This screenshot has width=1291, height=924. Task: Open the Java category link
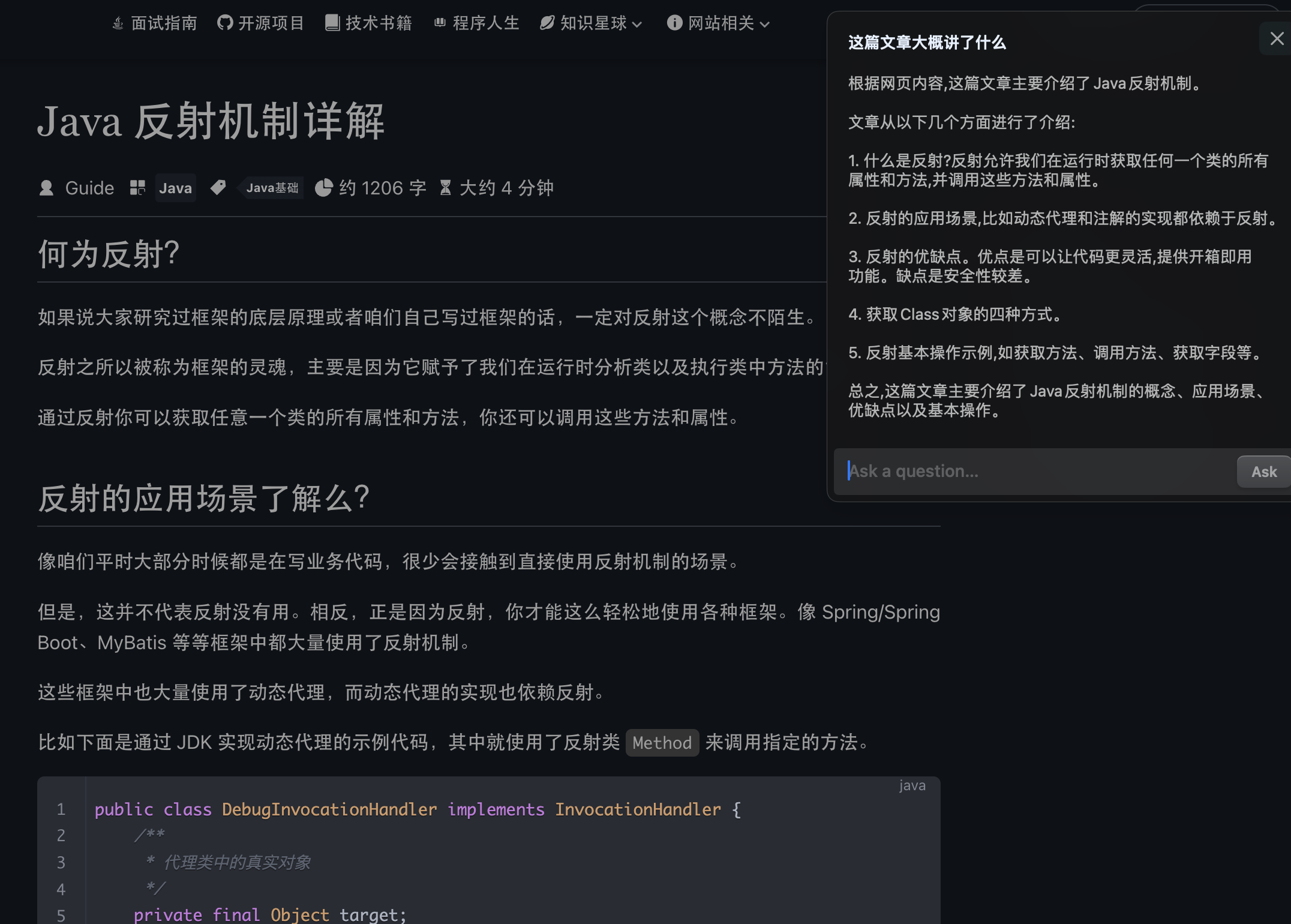[x=175, y=188]
